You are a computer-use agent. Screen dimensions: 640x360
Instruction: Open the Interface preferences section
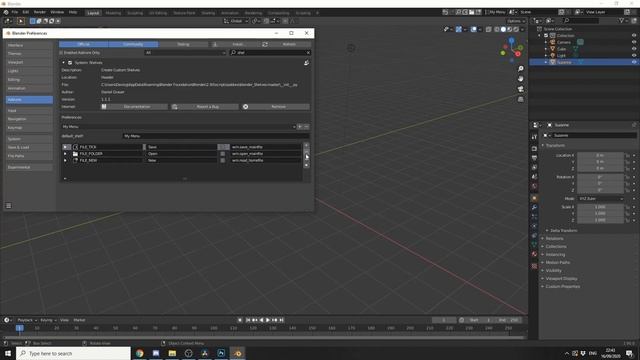(29, 45)
